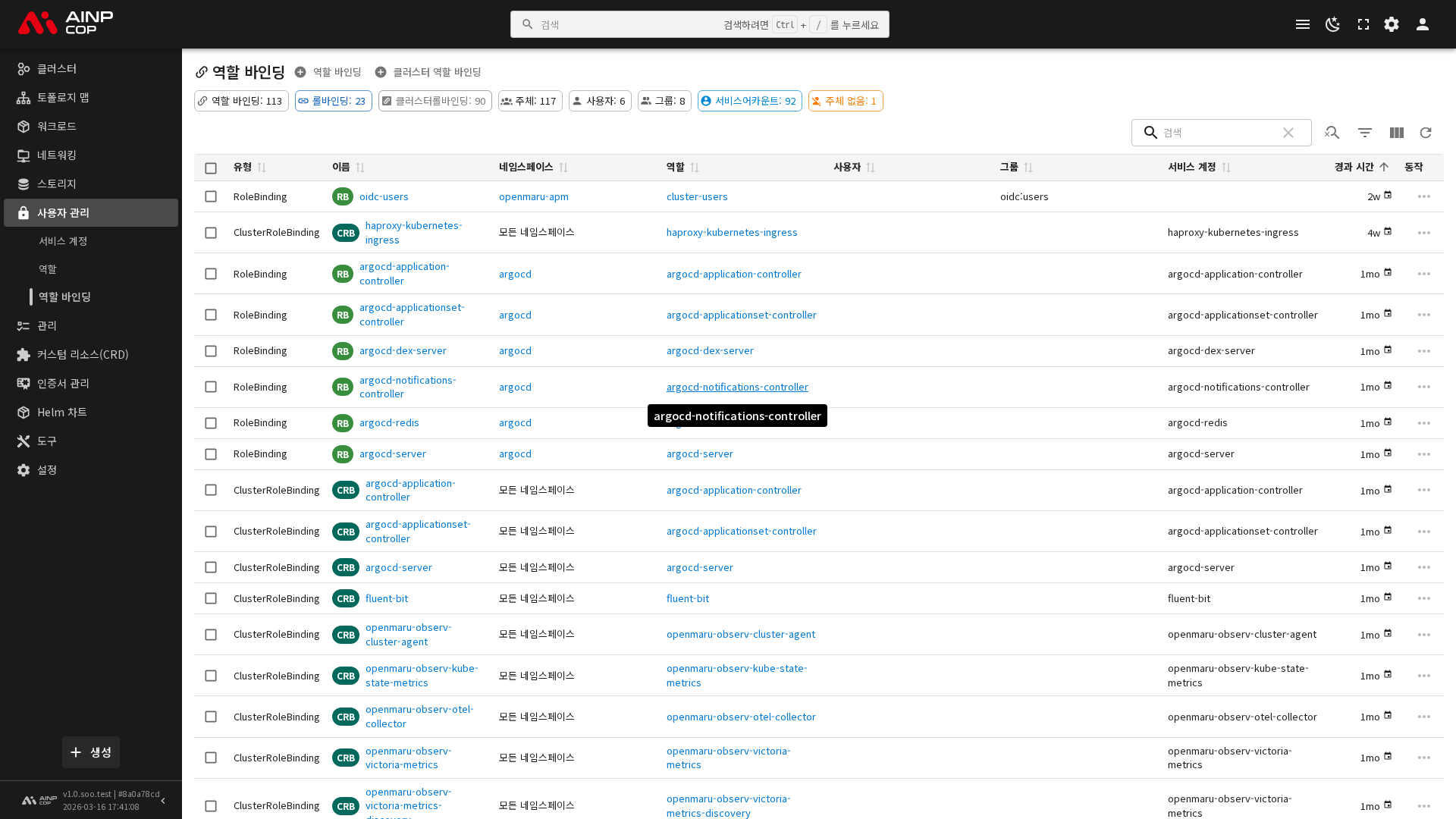Open the filter list icon

1364,133
